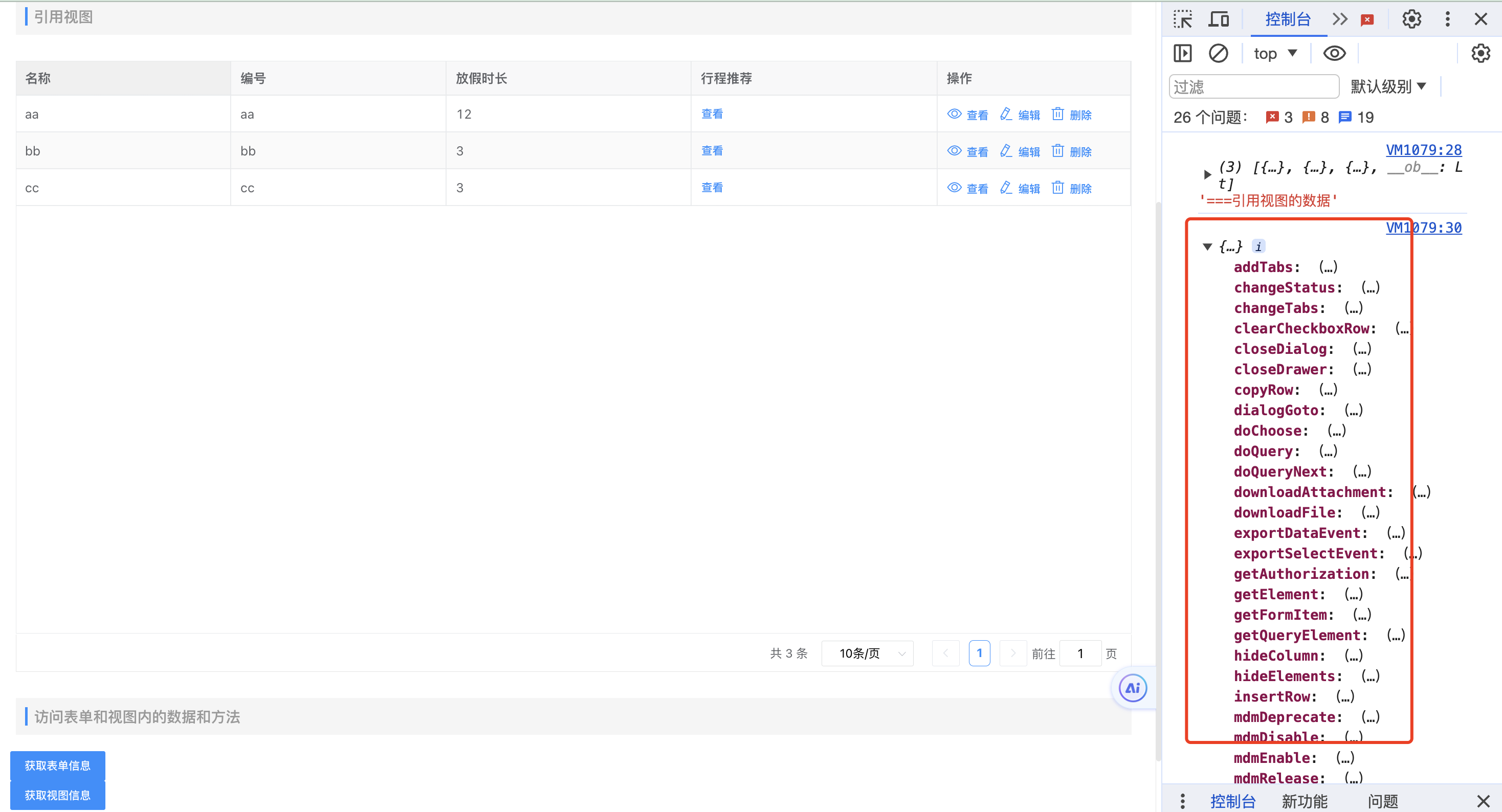The image size is (1502, 812).
Task: Open the 10条/页 page size selector
Action: pos(867,653)
